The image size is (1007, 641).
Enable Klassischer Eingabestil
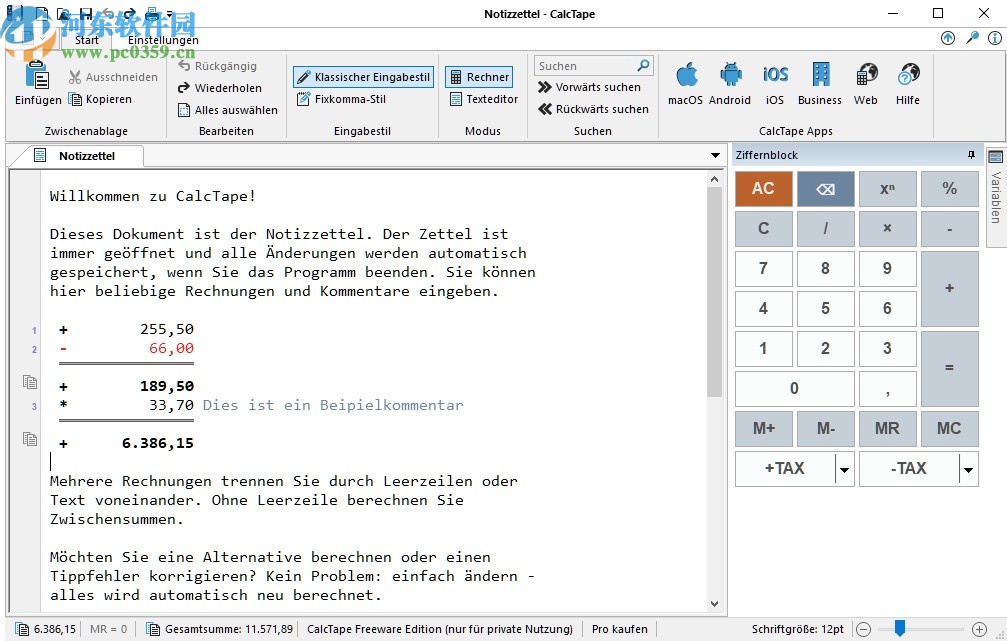click(x=363, y=77)
